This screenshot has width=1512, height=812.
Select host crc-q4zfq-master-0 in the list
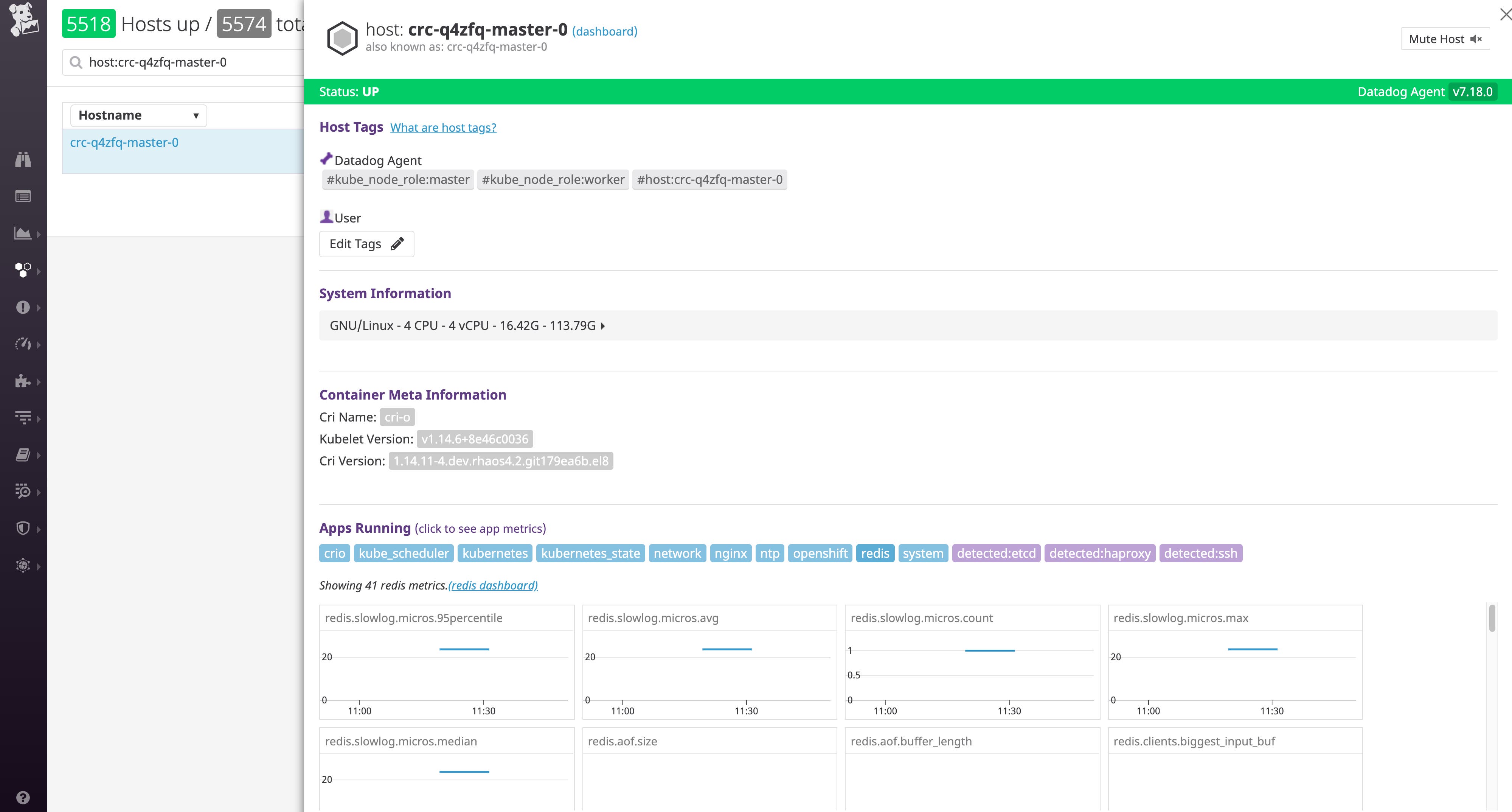124,142
